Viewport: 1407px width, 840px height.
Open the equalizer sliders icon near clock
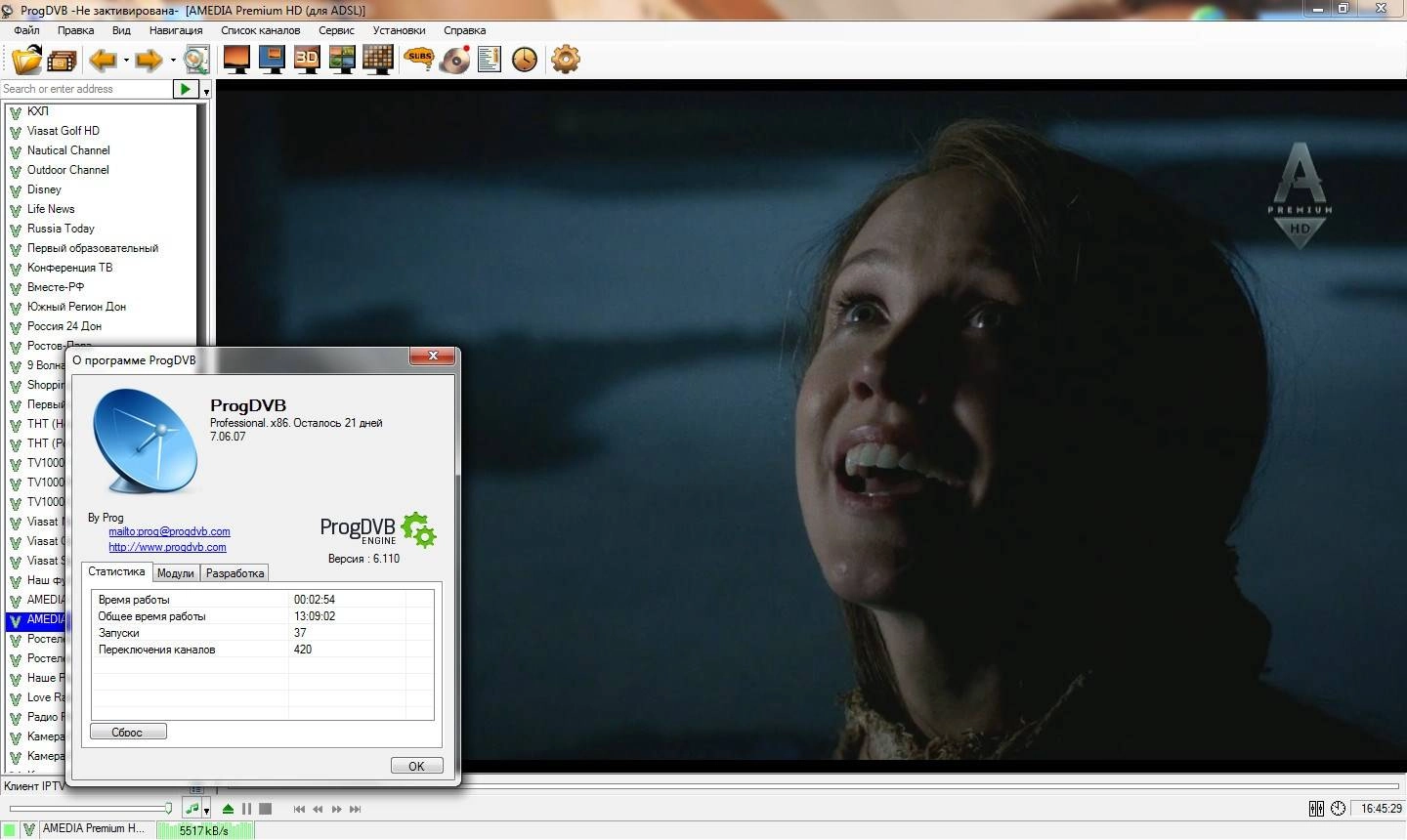[x=1316, y=809]
